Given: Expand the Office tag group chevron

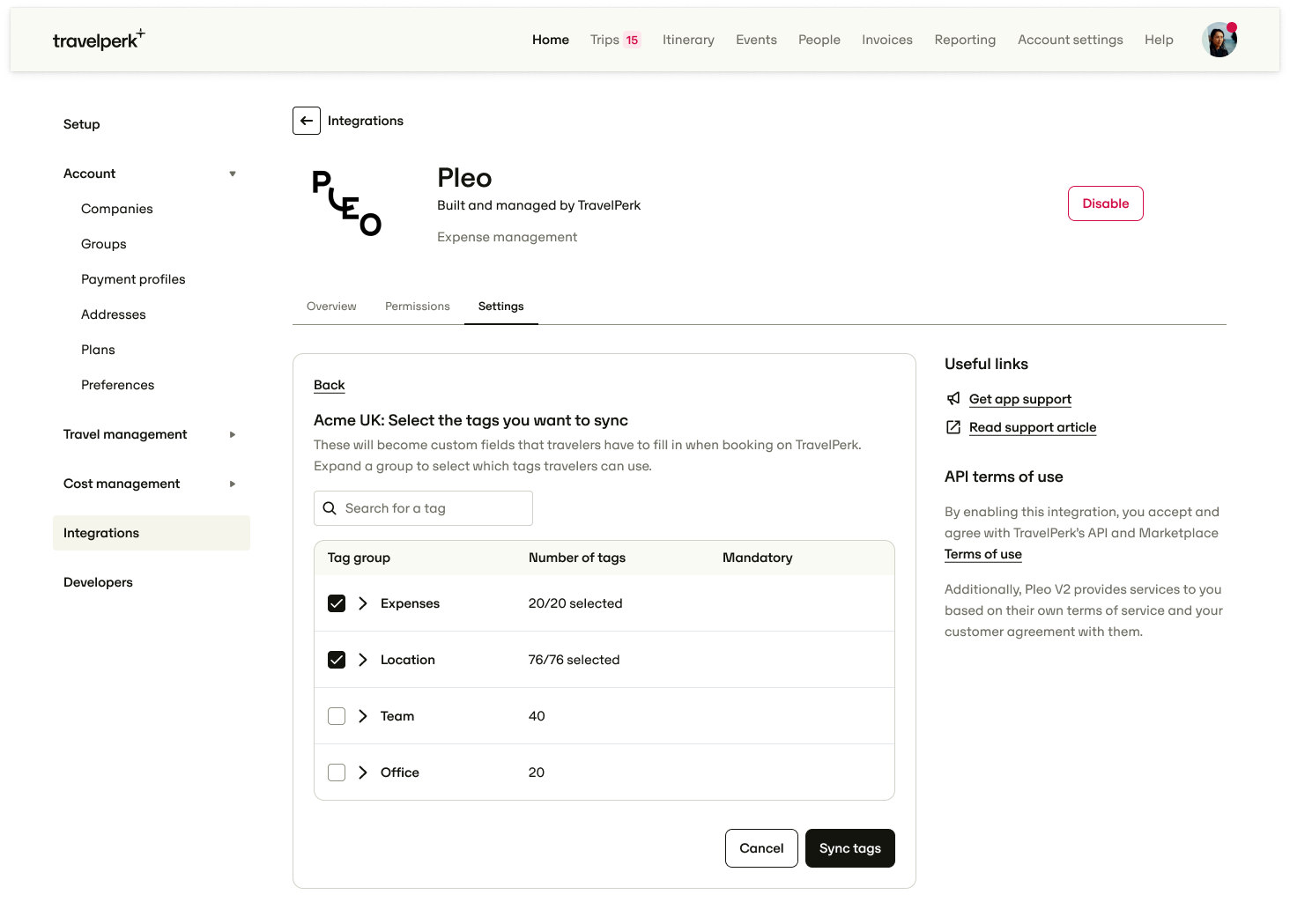Looking at the screenshot, I should tap(363, 772).
